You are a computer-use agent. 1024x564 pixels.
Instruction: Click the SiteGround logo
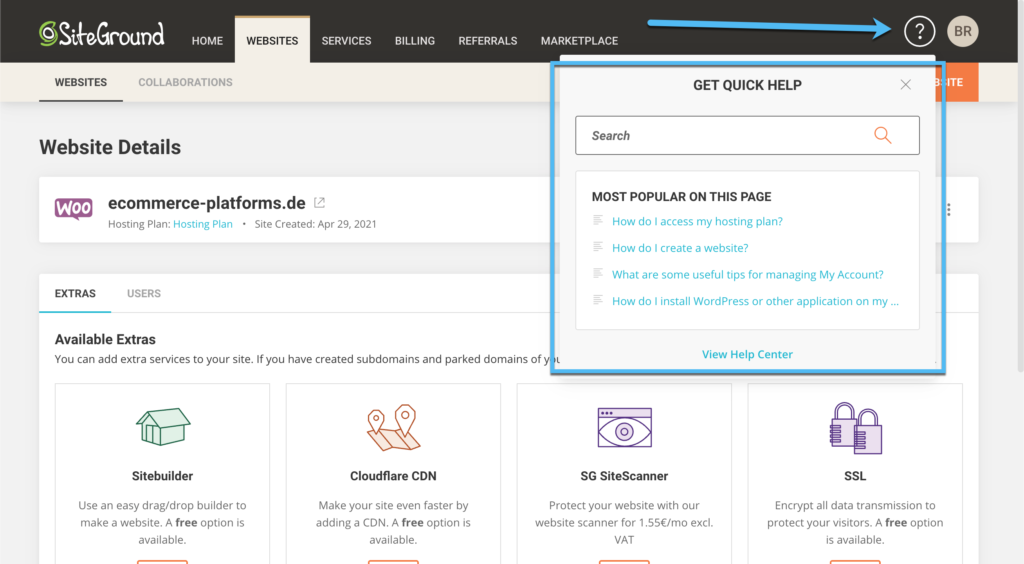(x=102, y=34)
